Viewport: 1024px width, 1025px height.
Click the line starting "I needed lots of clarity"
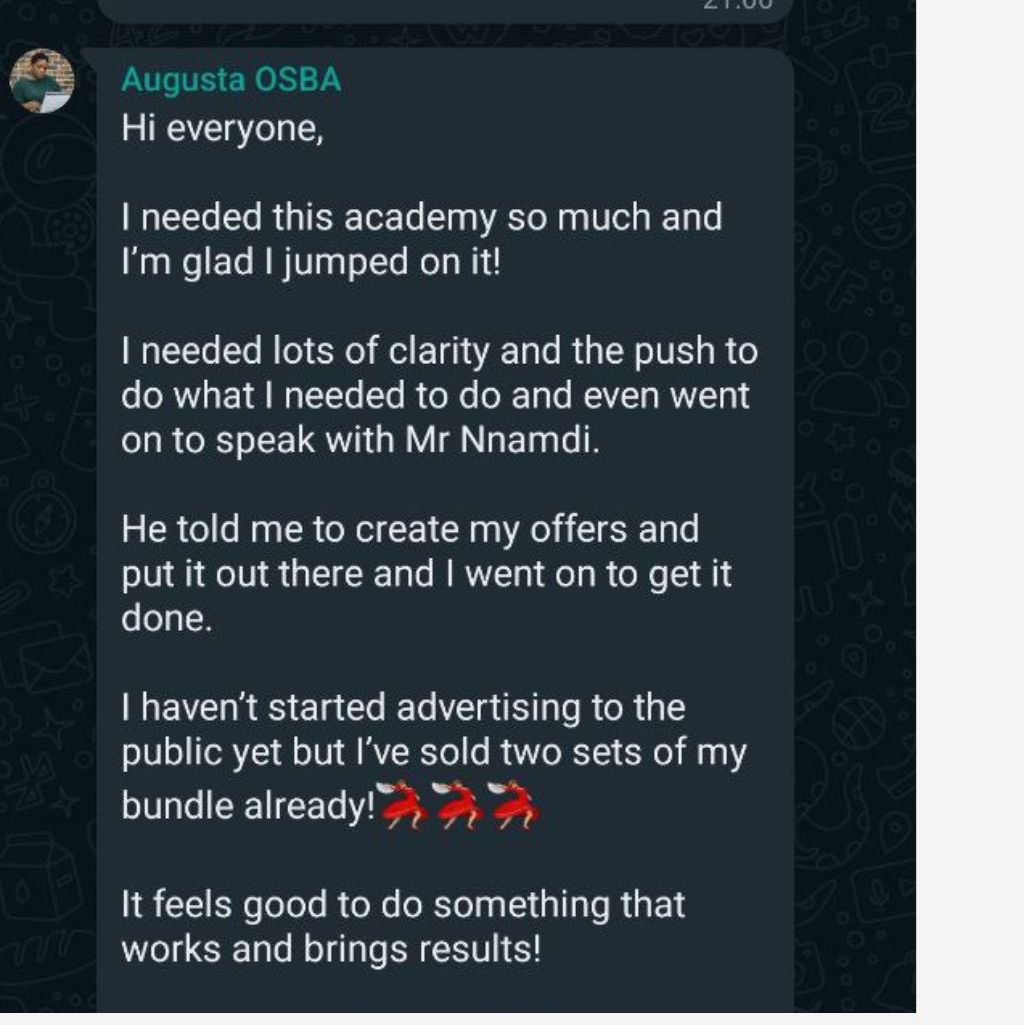point(439,351)
